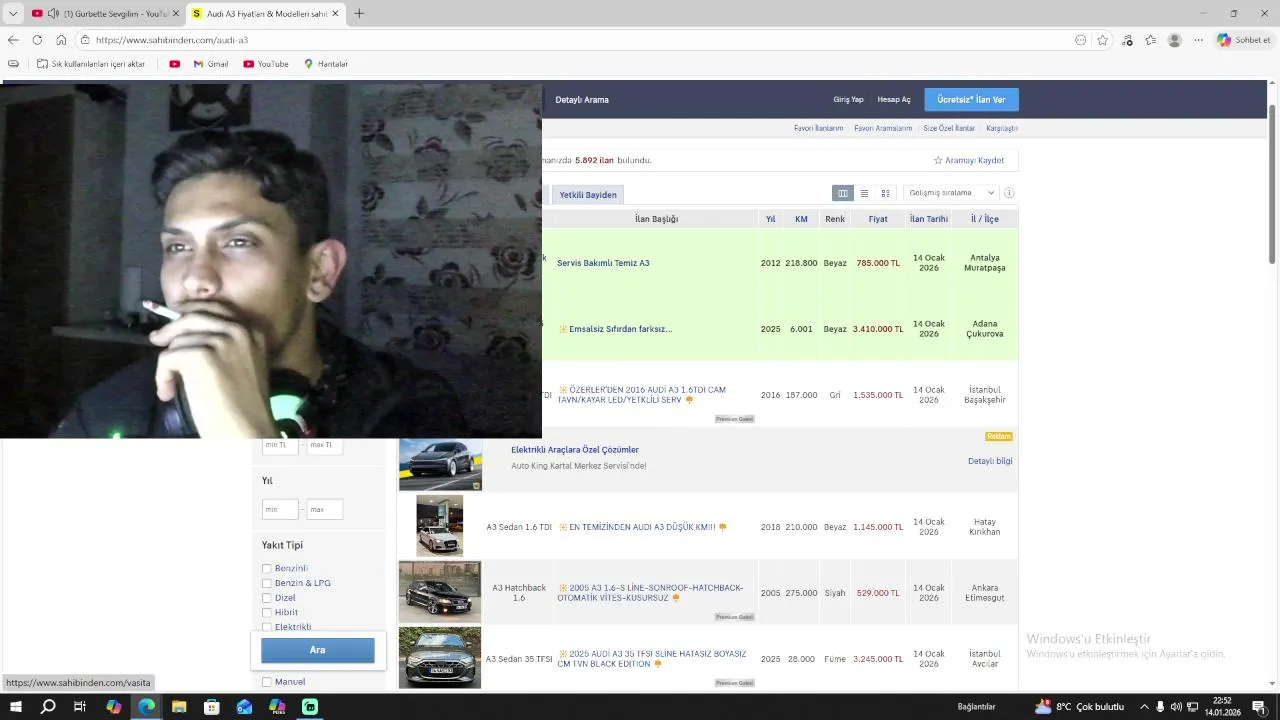Click Yıl min input field

pos(280,509)
